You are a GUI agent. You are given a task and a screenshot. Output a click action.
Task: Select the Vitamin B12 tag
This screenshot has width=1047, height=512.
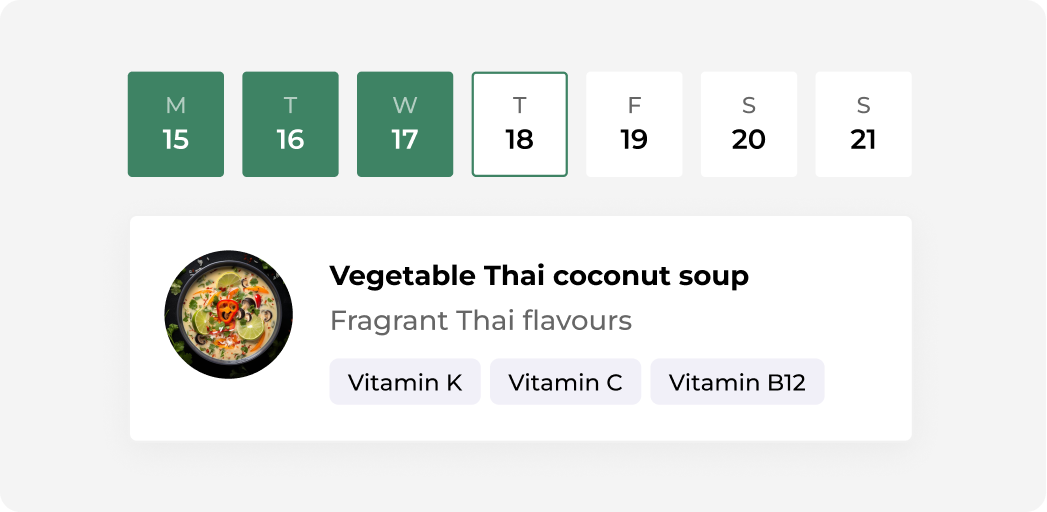737,382
